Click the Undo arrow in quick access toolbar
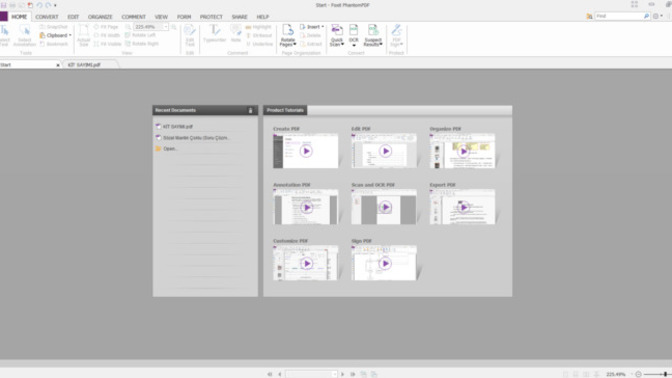Screen dimensions: 672x378 pyautogui.click(x=39, y=5)
